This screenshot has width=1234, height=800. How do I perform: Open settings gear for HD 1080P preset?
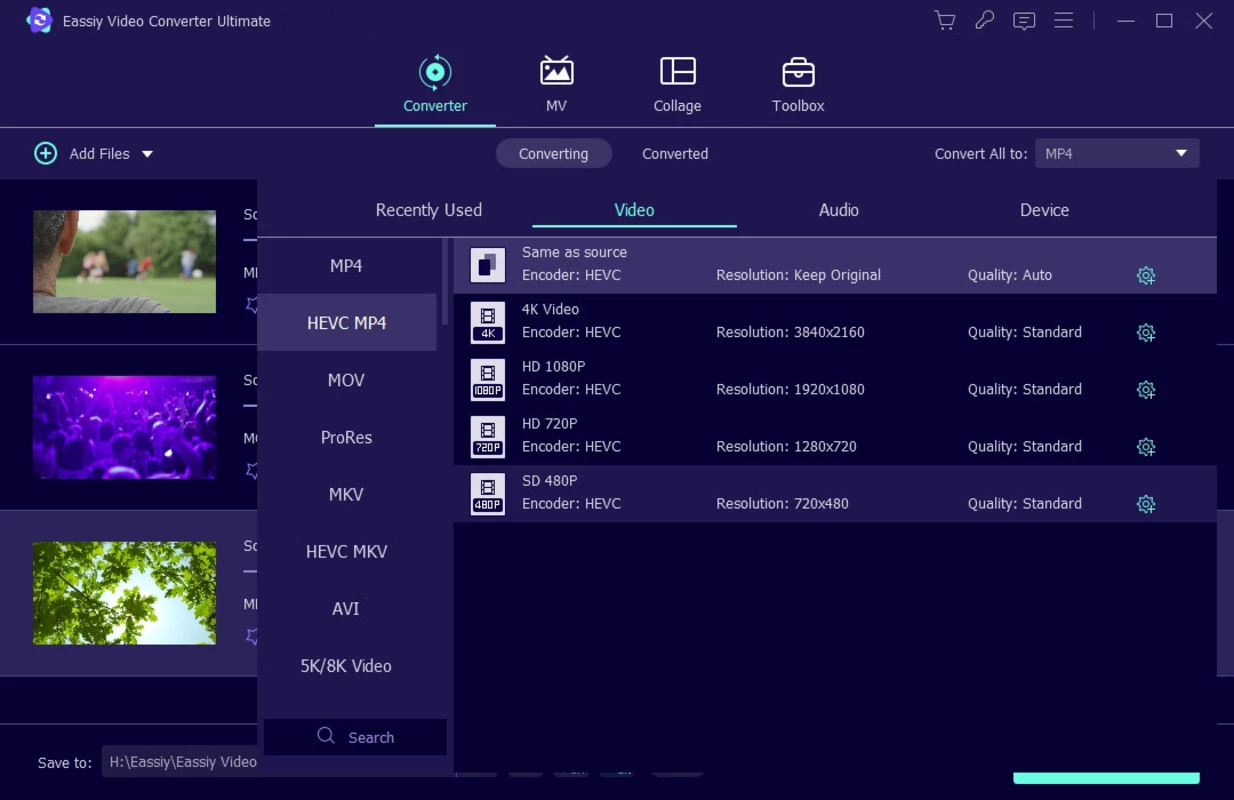coord(1146,390)
